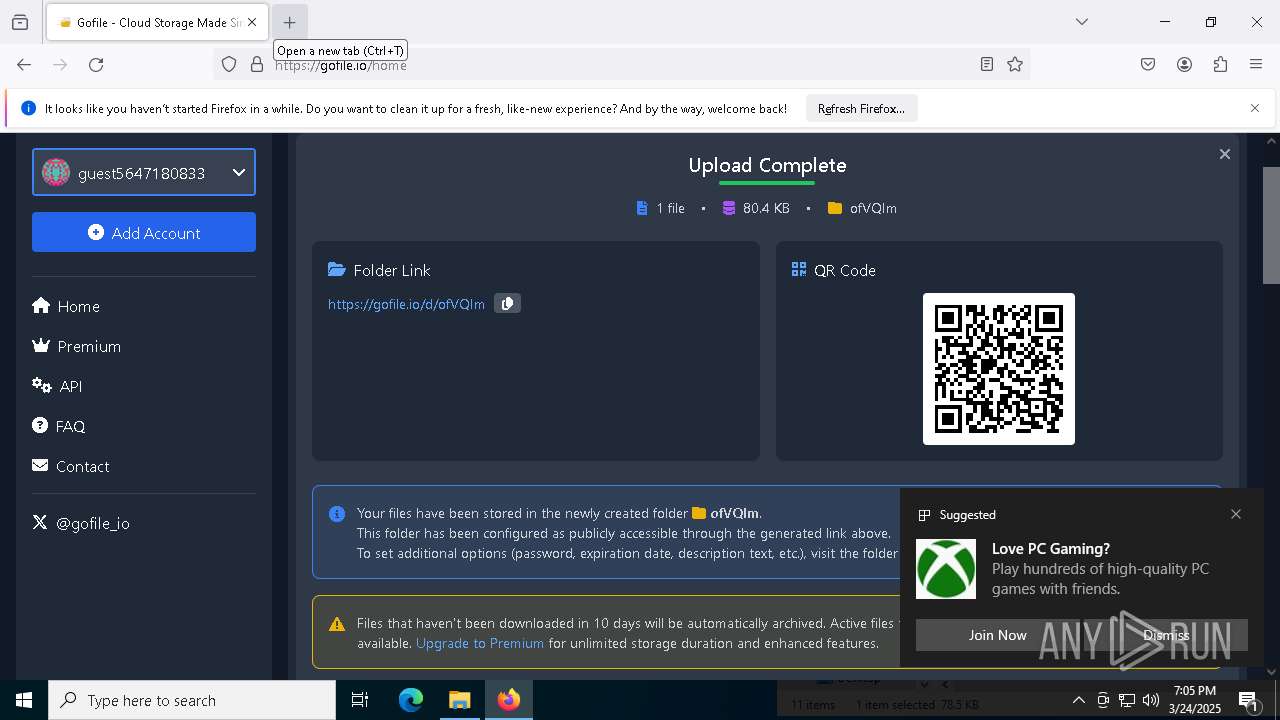The height and width of the screenshot is (720, 1280).
Task: Open the extensions puzzle icon
Action: tap(1220, 65)
